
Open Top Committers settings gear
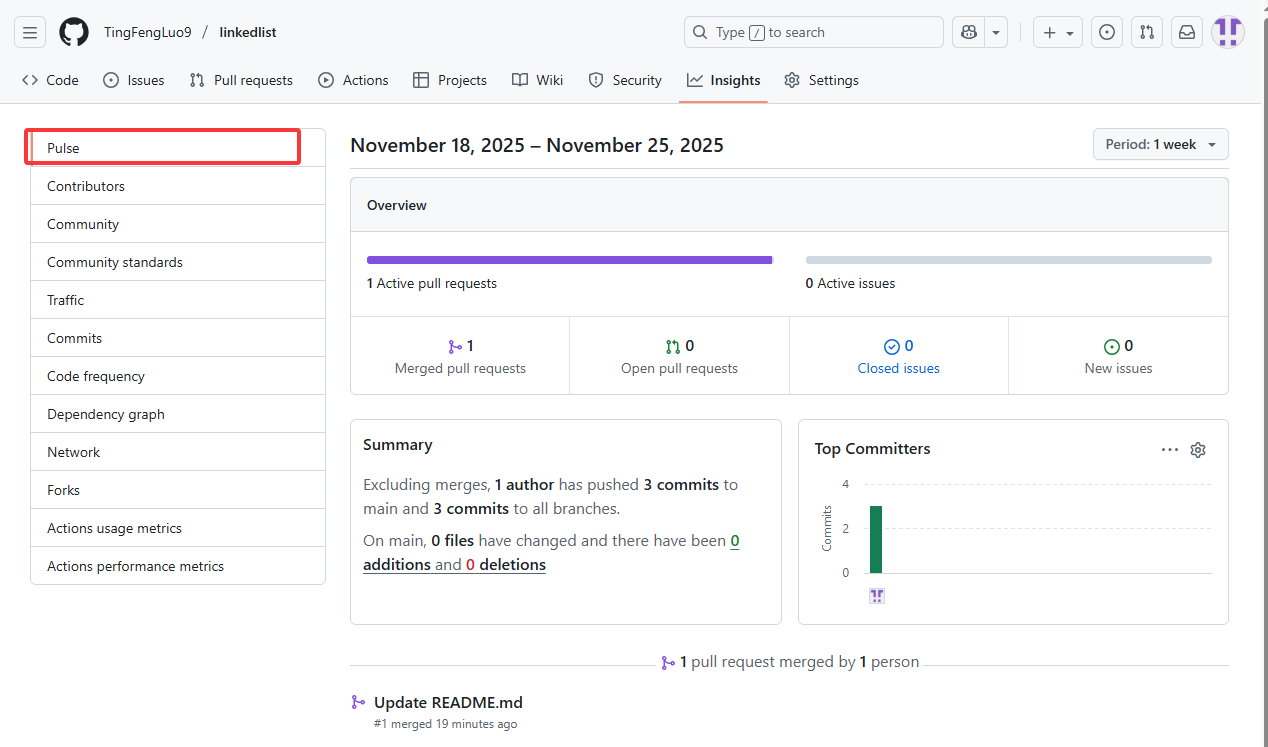1198,450
